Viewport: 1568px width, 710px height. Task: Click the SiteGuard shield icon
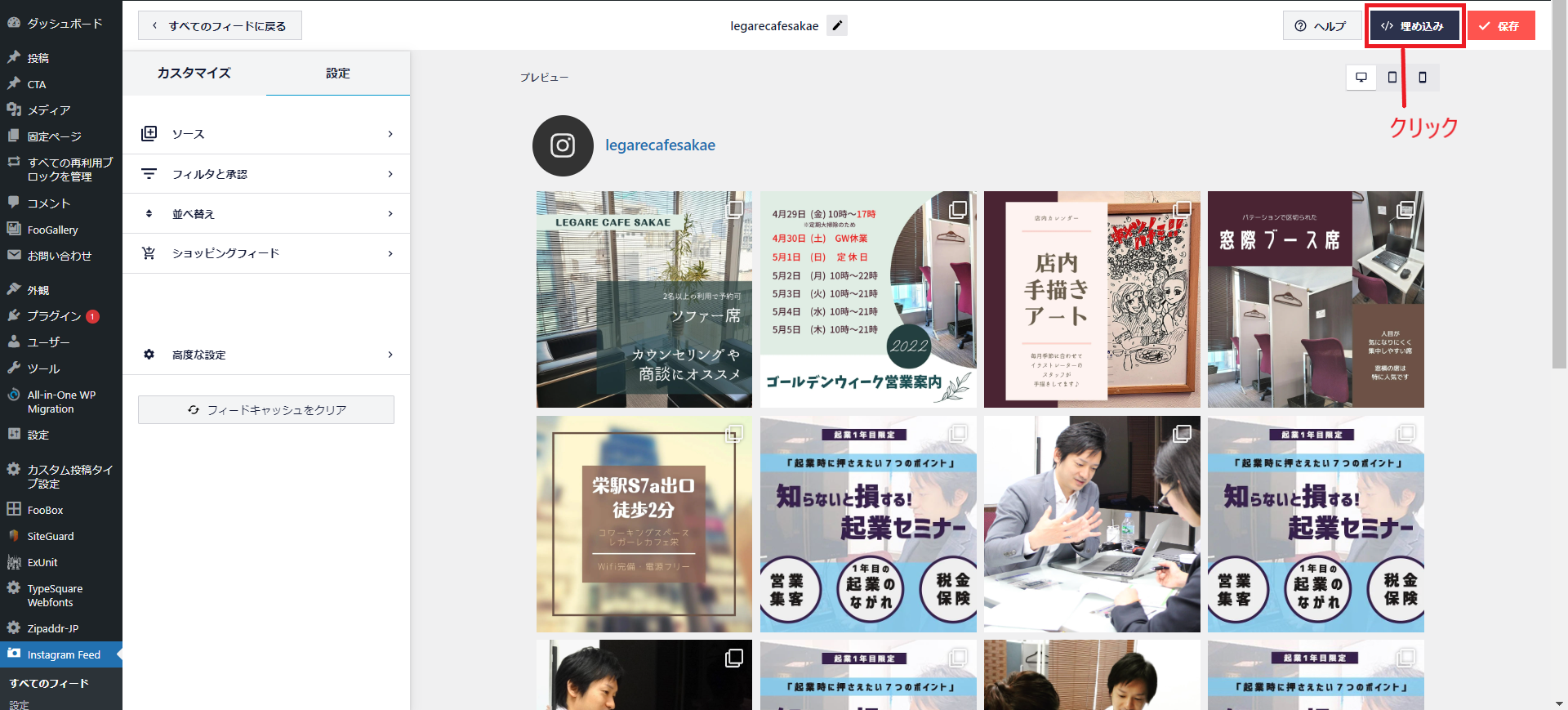(x=14, y=536)
